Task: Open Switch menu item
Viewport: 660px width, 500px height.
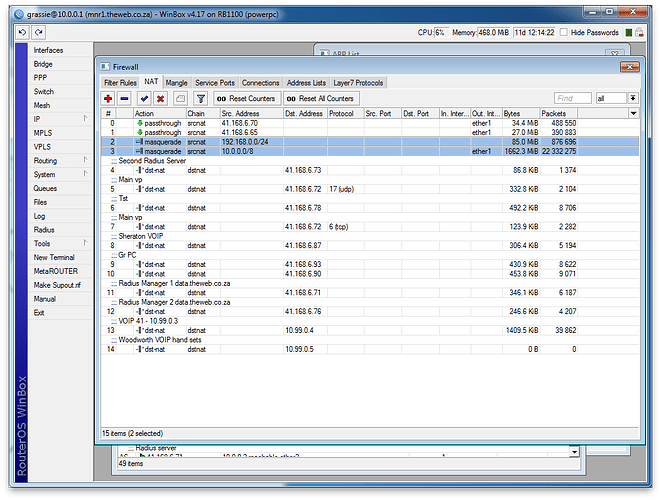Action: (60, 92)
